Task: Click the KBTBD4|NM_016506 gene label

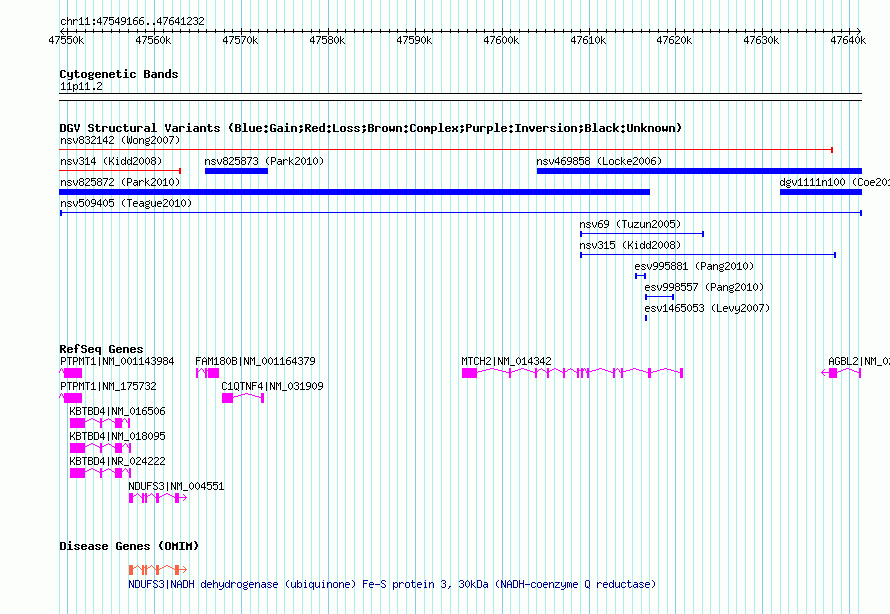Action: (x=117, y=411)
